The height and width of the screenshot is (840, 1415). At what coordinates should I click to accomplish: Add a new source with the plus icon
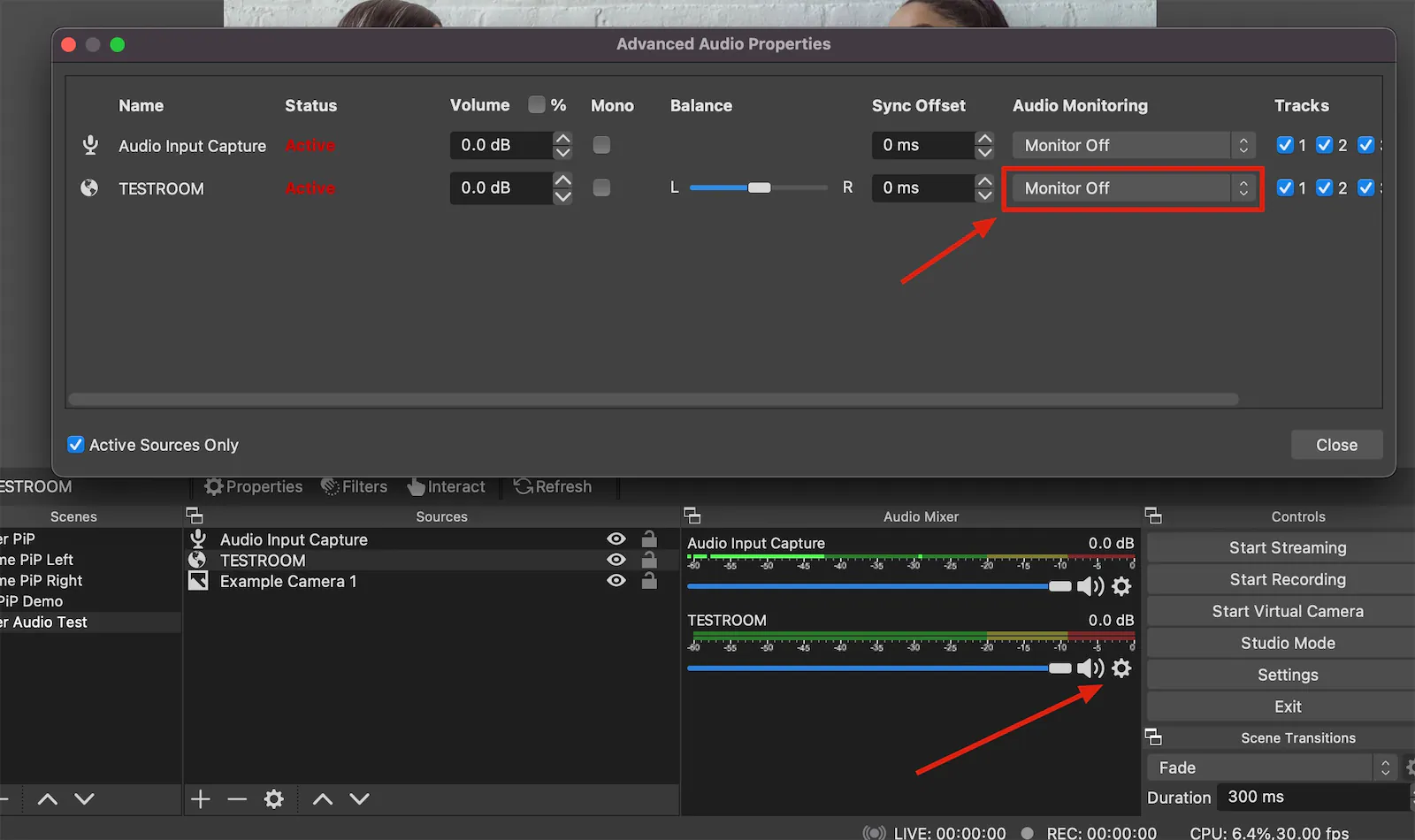pyautogui.click(x=200, y=798)
